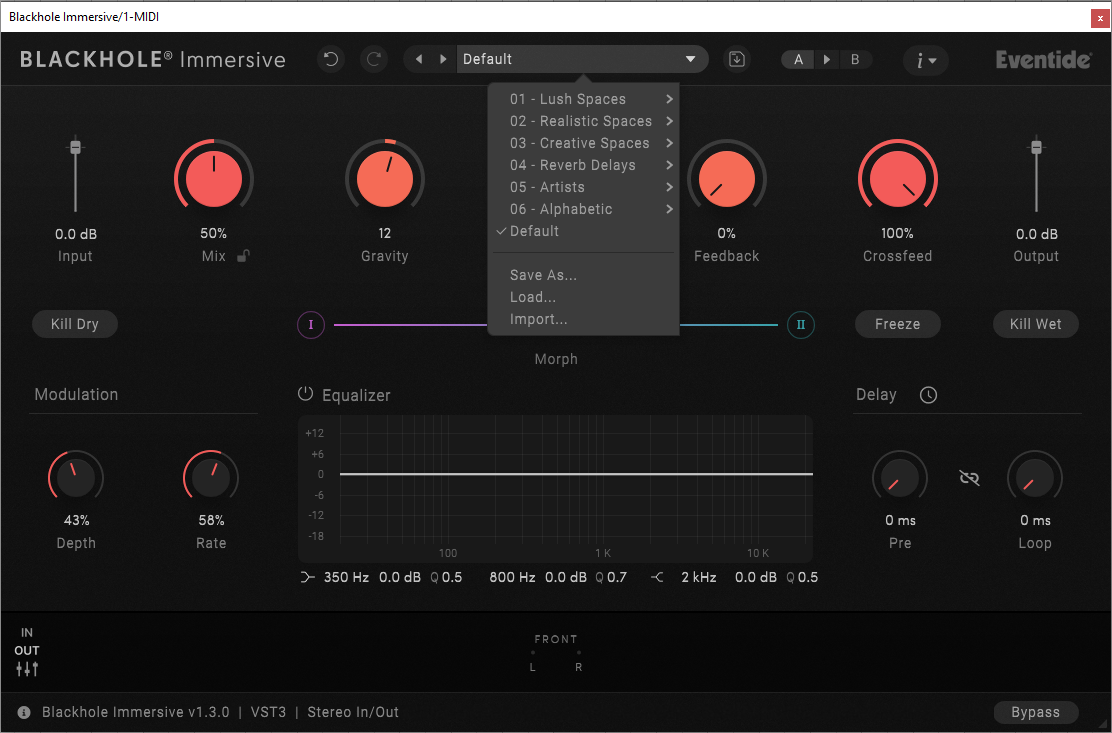Click the redo arrow icon
The image size is (1112, 733).
click(374, 59)
